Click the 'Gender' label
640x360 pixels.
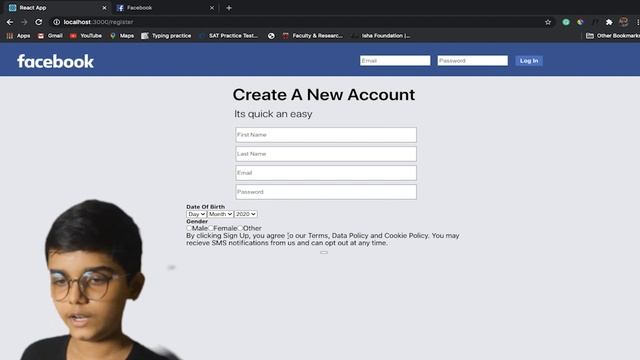click(197, 221)
